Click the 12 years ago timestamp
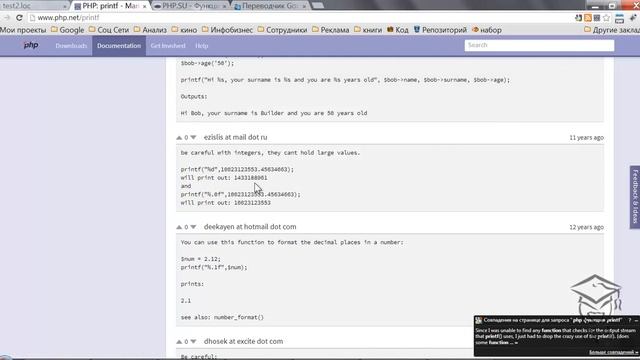 pyautogui.click(x=586, y=227)
